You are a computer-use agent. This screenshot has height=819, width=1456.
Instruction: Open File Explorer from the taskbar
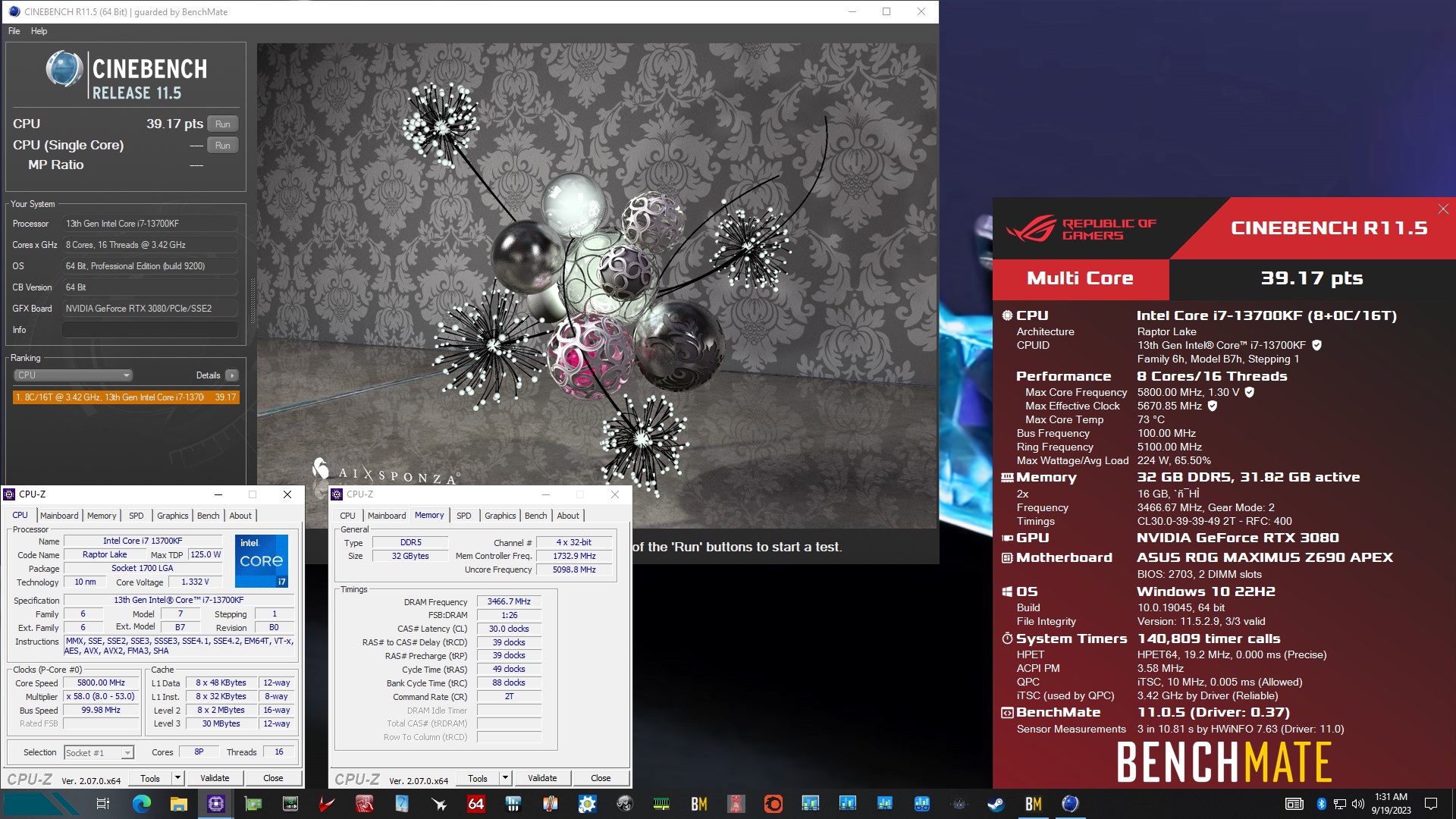pyautogui.click(x=179, y=804)
